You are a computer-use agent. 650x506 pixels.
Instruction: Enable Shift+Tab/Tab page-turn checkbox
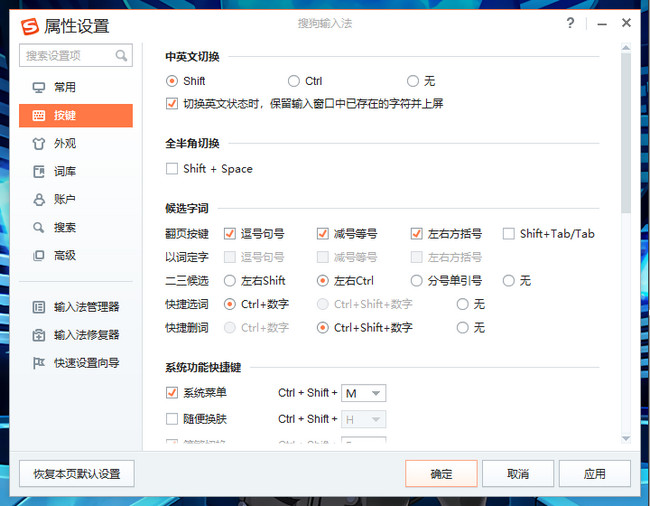tap(509, 234)
